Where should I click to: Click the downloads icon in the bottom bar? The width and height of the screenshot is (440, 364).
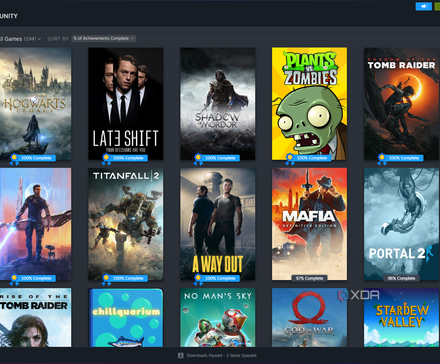(181, 356)
